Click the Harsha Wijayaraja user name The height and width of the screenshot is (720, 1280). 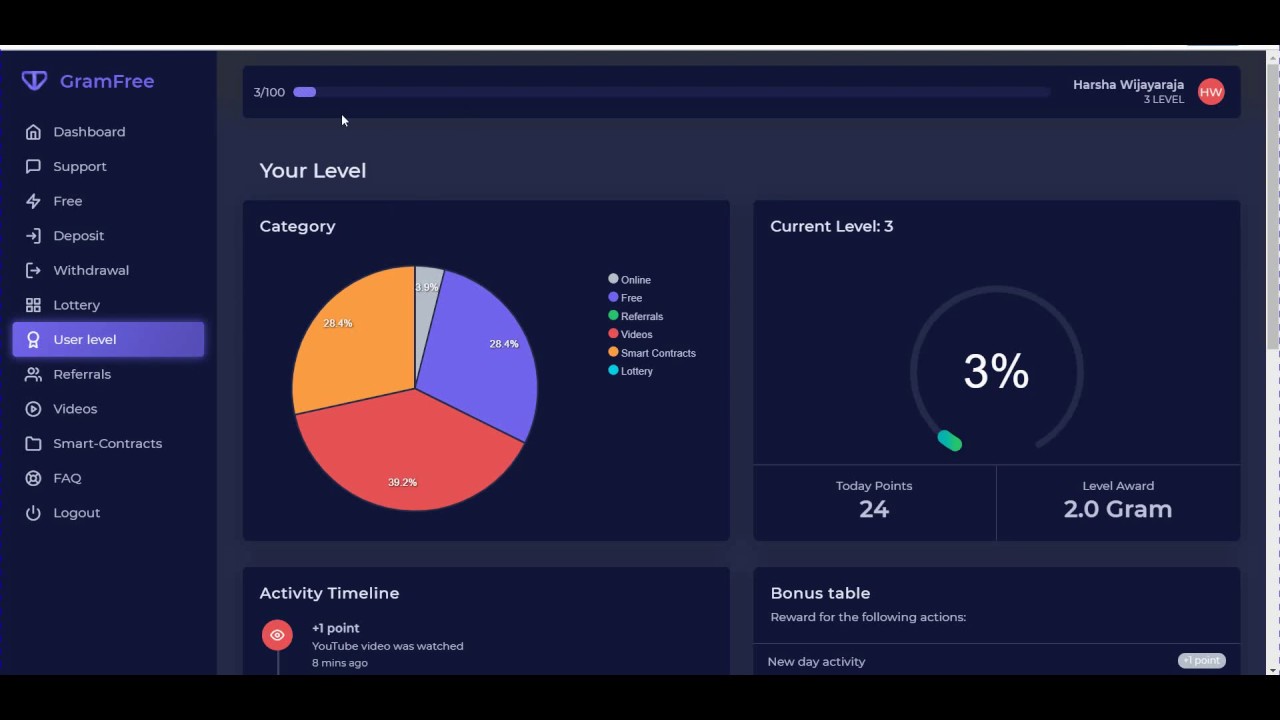point(1128,85)
